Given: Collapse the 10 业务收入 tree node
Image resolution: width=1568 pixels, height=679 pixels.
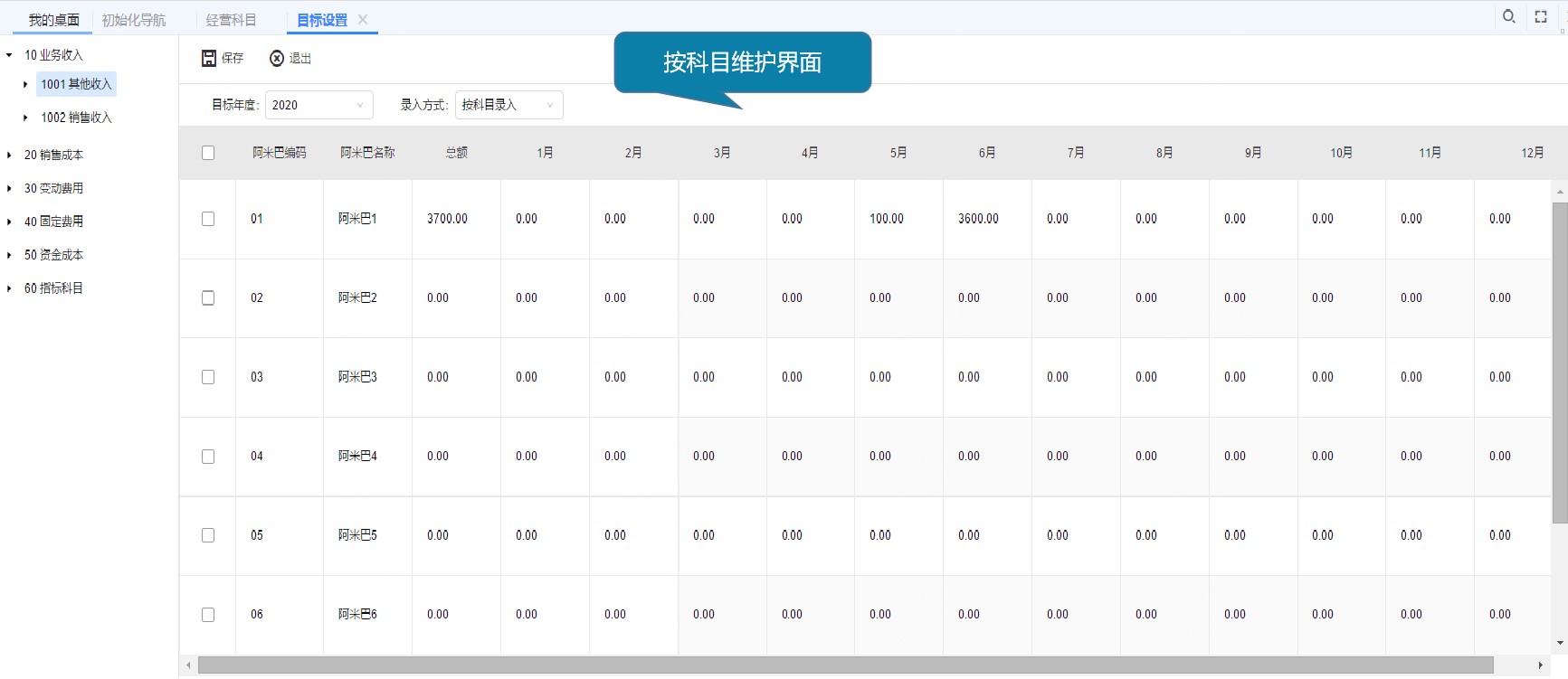Looking at the screenshot, I should click(x=9, y=55).
